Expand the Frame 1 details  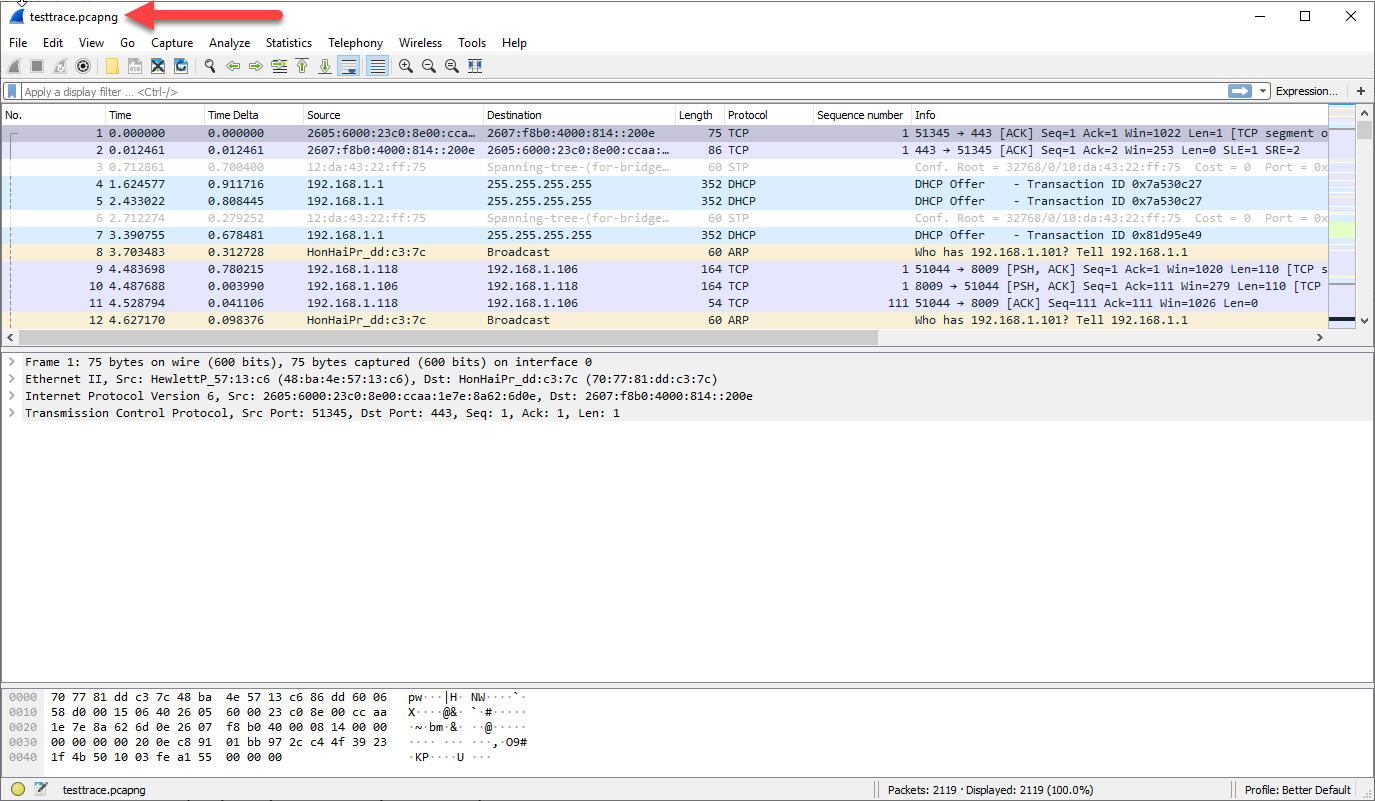tap(12, 361)
